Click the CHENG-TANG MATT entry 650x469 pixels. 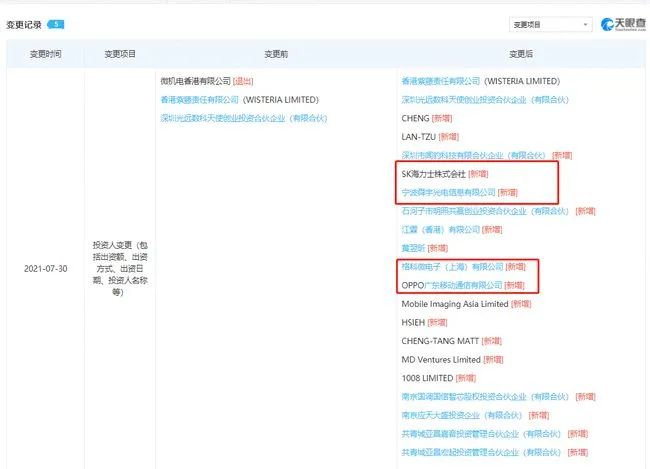(440, 341)
